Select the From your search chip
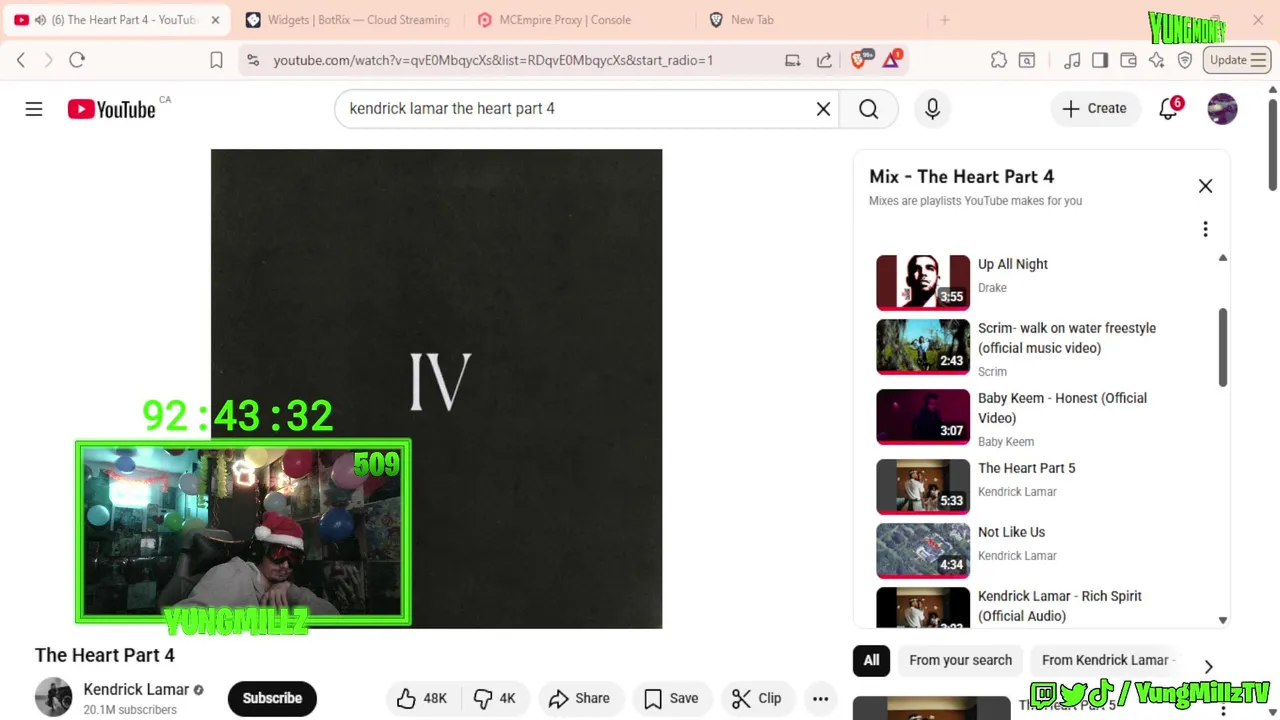This screenshot has width=1280, height=720. click(x=960, y=660)
